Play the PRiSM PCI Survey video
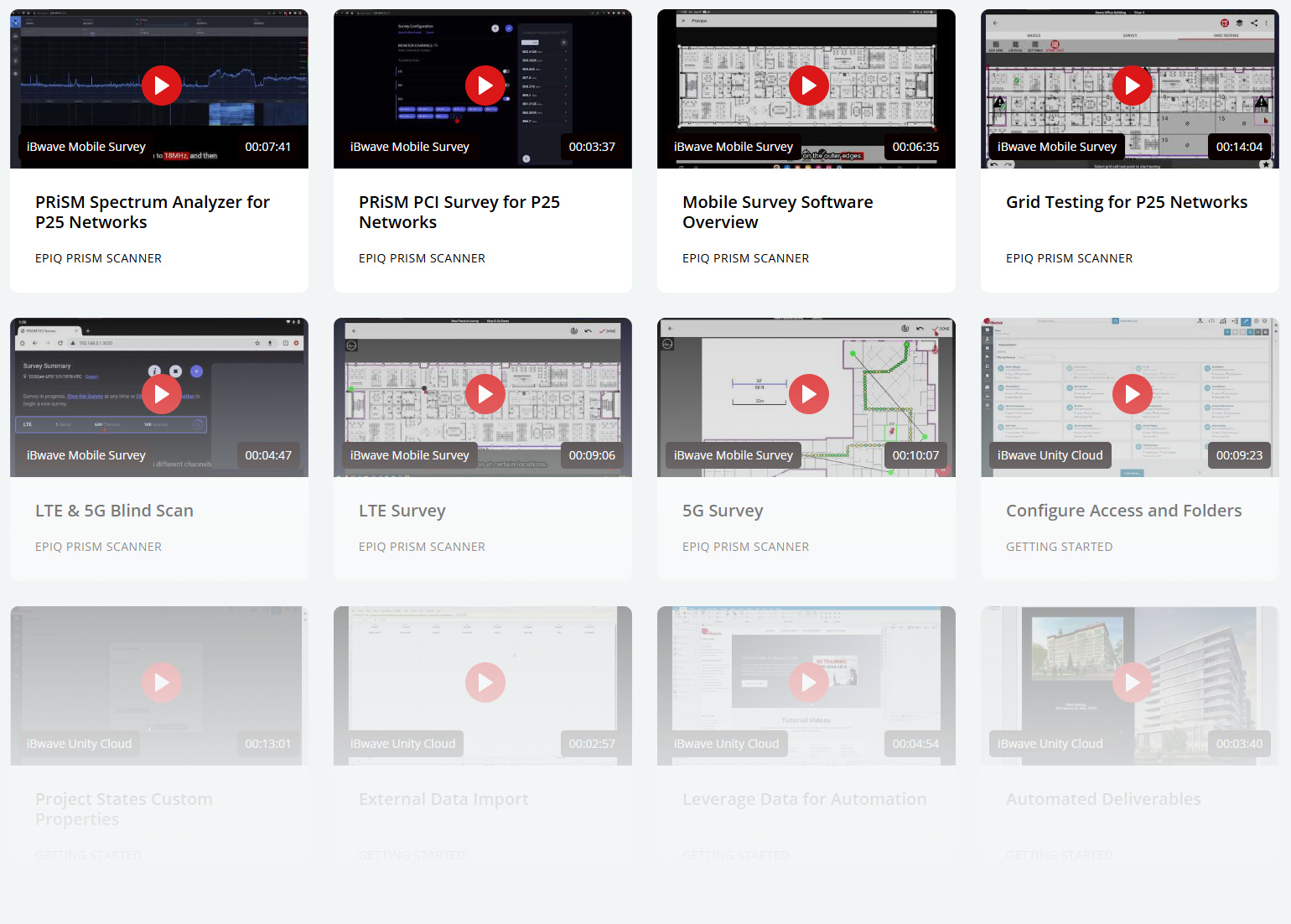Screen dimensions: 1291x924 [x=485, y=85]
